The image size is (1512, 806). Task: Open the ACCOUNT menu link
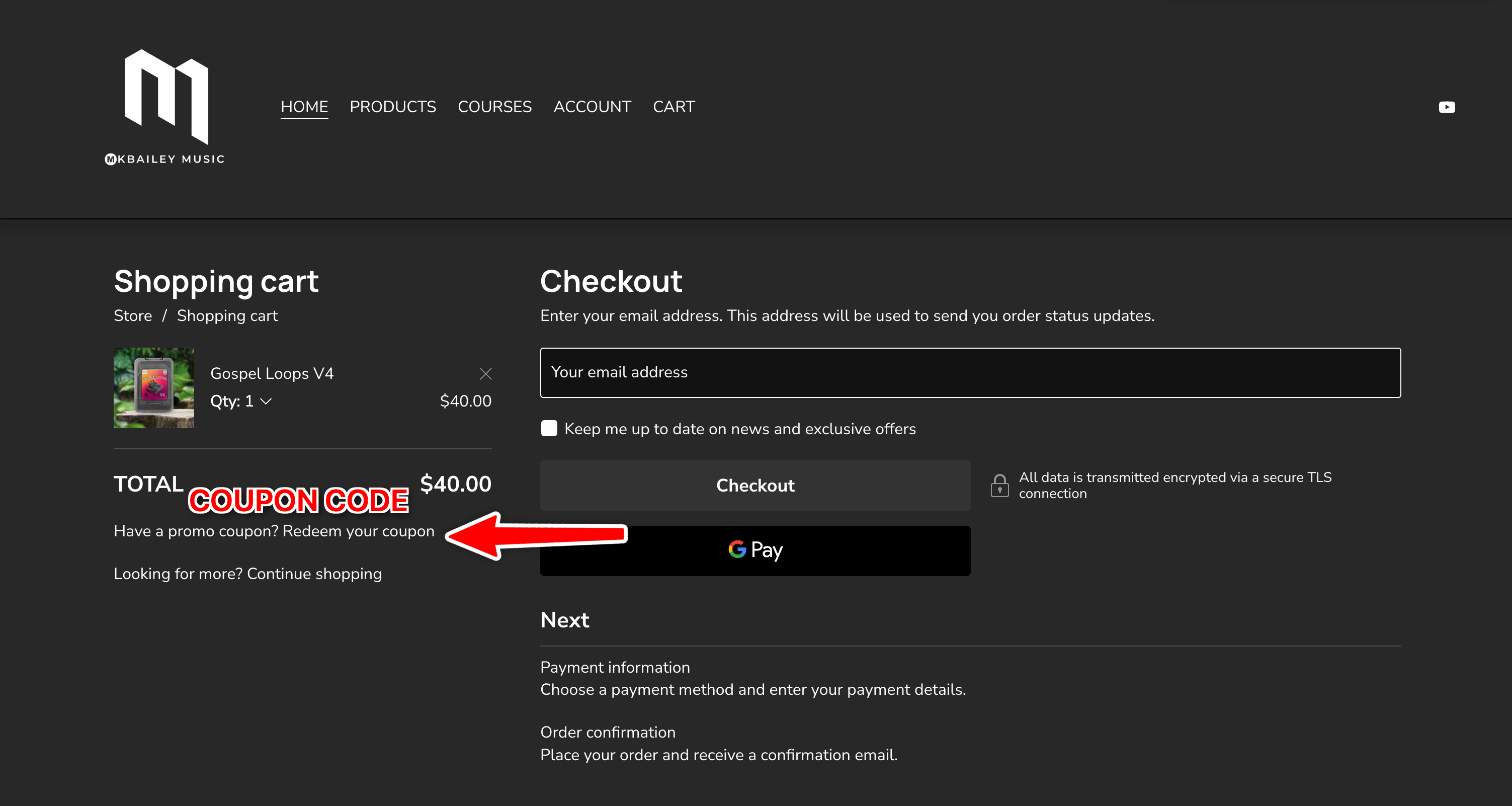592,107
